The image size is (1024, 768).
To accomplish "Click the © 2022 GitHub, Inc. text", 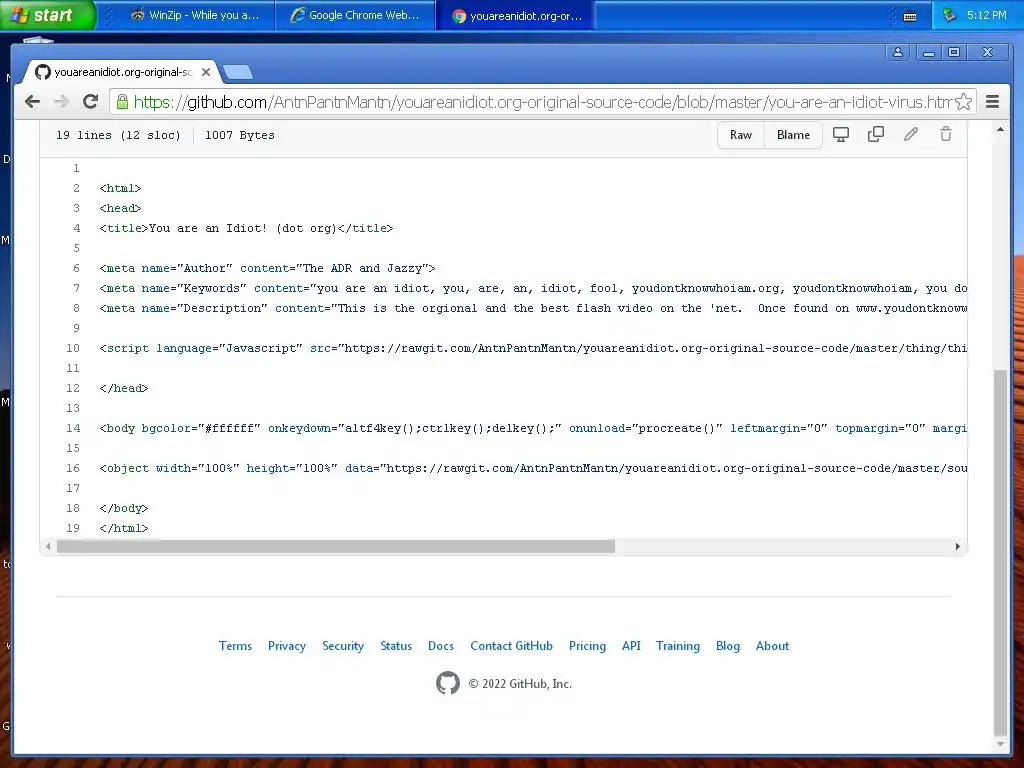I will point(520,684).
